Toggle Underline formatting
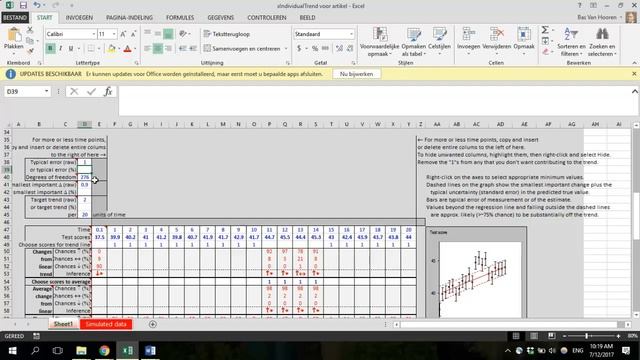This screenshot has width=640, height=360. pyautogui.click(x=71, y=49)
